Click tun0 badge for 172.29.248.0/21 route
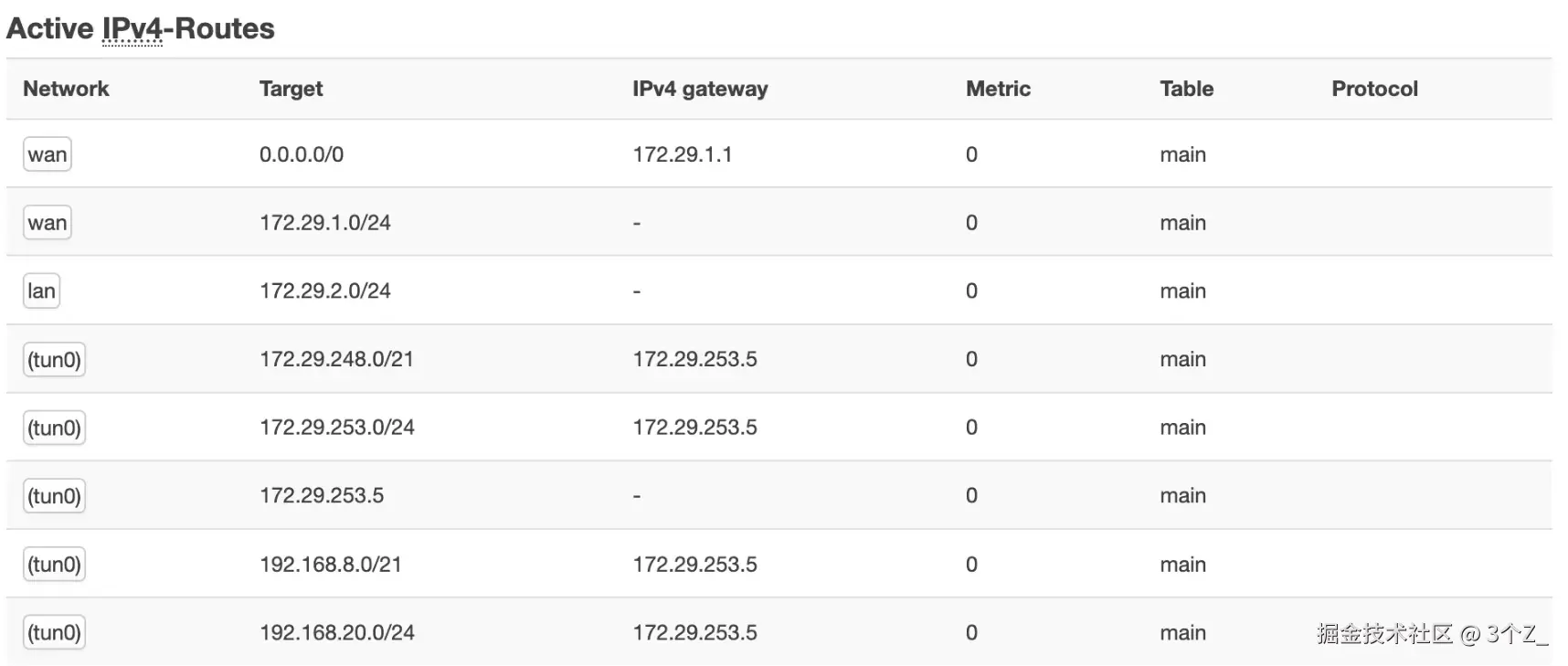The image size is (1568, 666). coord(54,360)
